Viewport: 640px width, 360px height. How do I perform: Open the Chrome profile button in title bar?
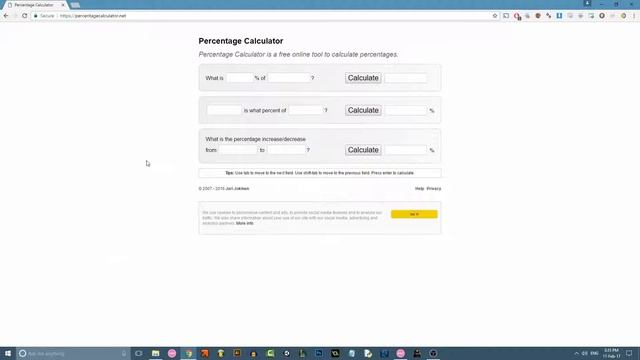pyautogui.click(x=587, y=4)
